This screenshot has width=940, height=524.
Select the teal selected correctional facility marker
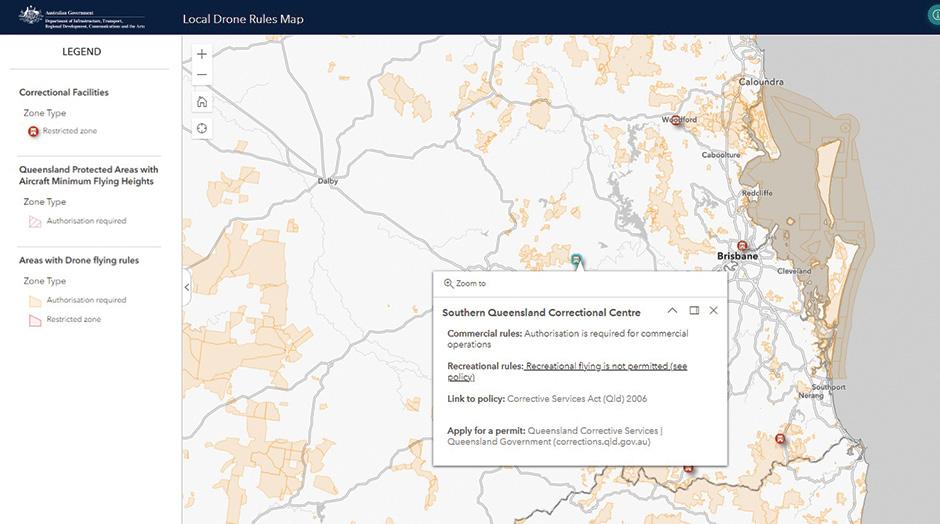tap(576, 260)
